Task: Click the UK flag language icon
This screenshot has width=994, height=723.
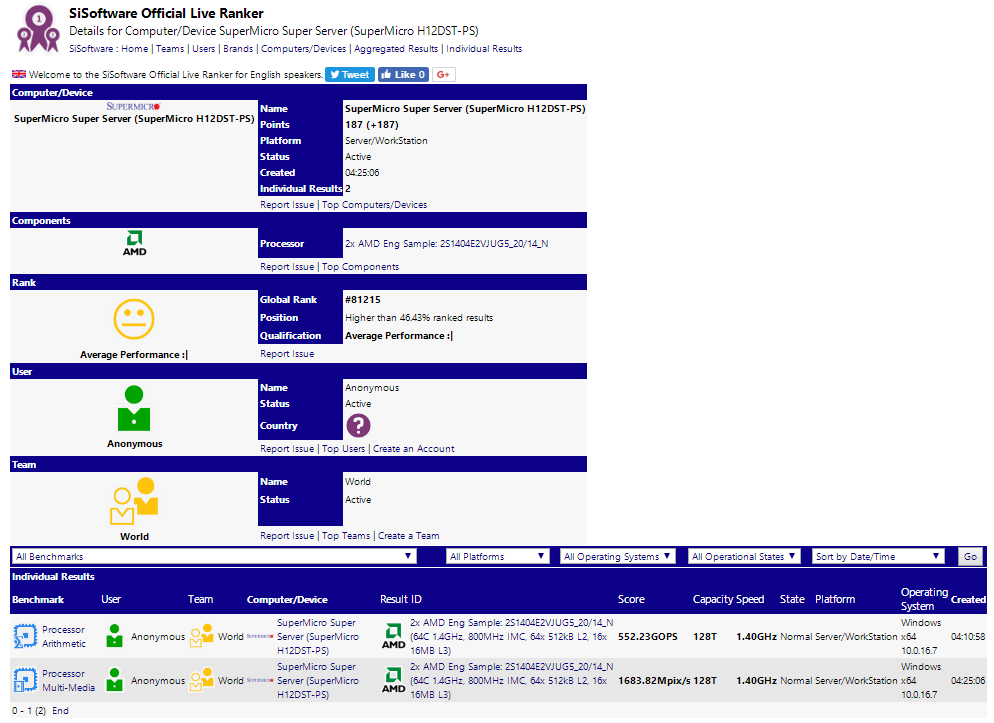Action: point(19,74)
